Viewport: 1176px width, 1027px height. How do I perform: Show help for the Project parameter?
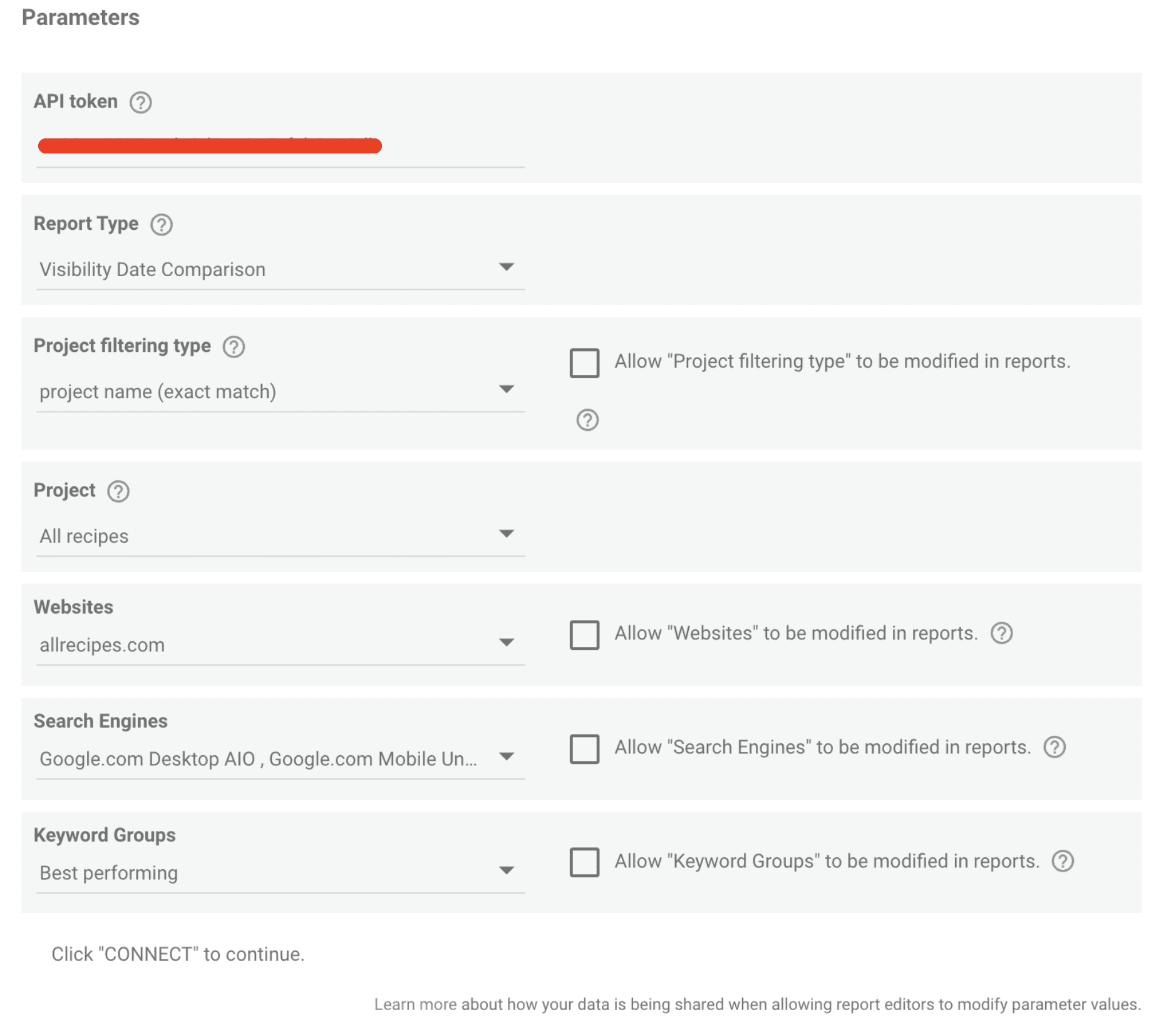click(118, 491)
